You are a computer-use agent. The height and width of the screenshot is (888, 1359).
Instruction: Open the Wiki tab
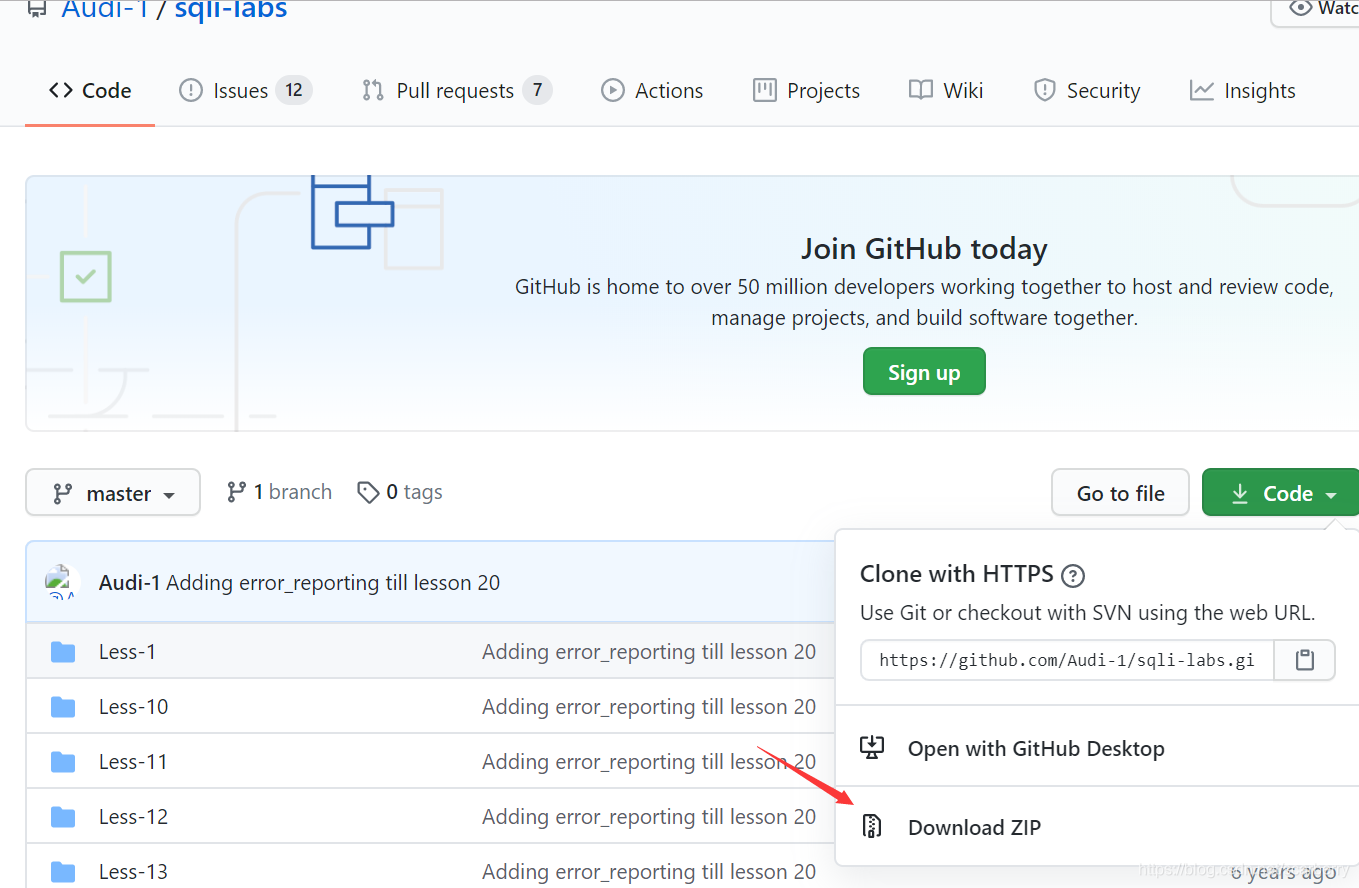946,91
